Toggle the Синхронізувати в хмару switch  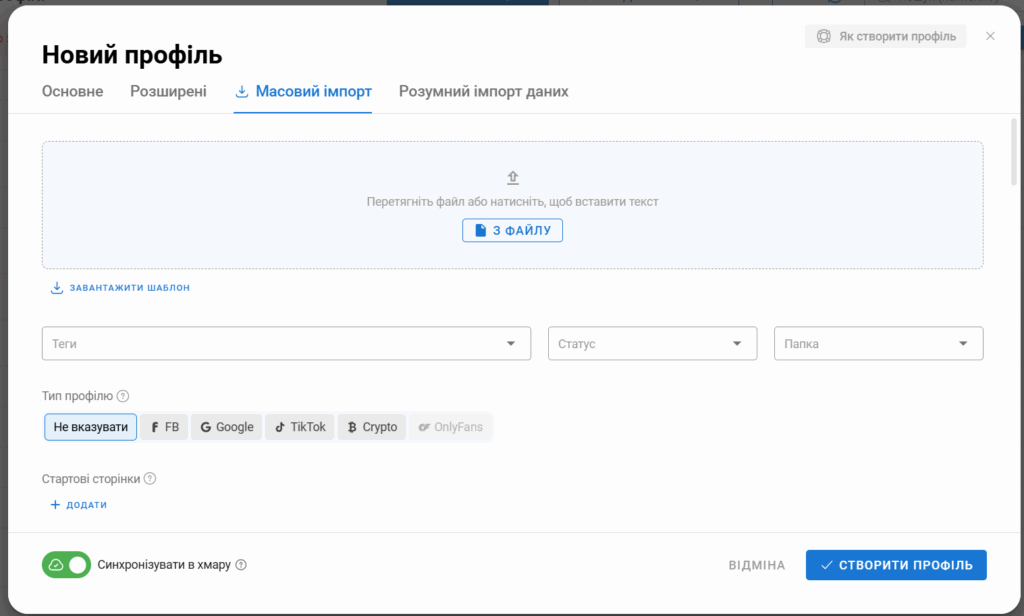(66, 565)
